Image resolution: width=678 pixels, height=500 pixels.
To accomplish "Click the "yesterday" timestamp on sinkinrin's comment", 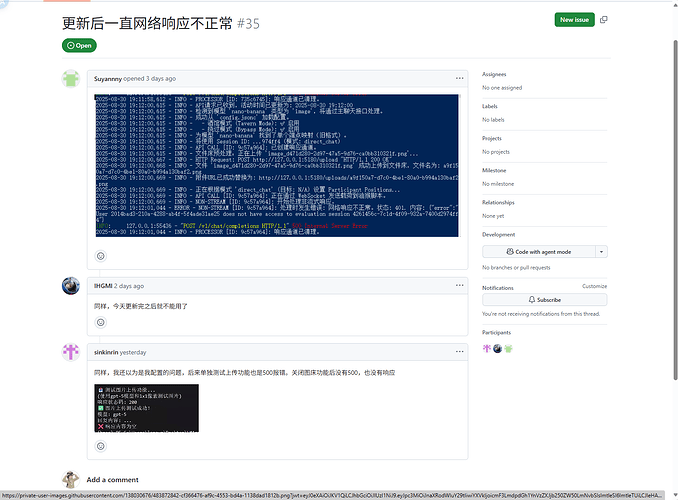I will [x=133, y=352].
